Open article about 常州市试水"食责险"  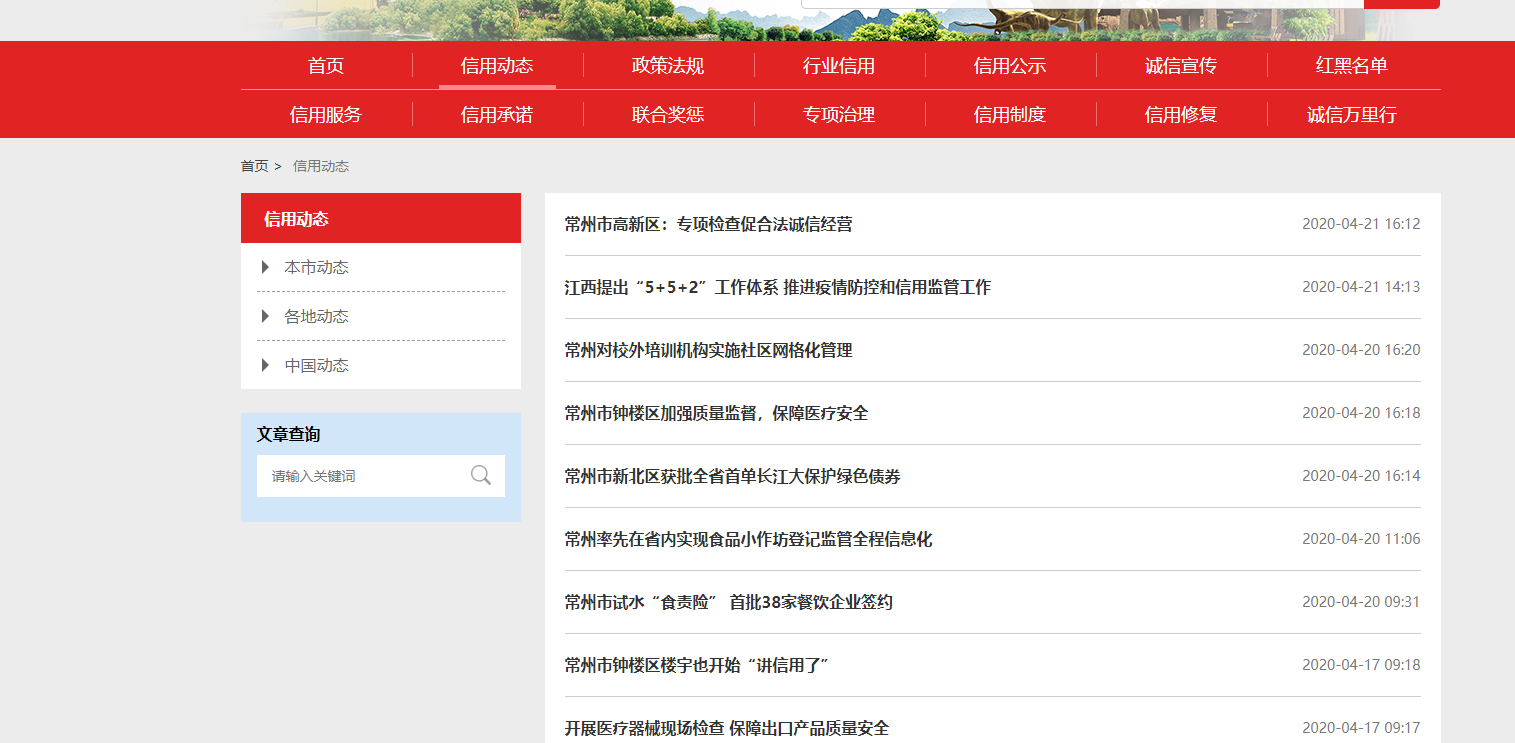click(x=728, y=603)
